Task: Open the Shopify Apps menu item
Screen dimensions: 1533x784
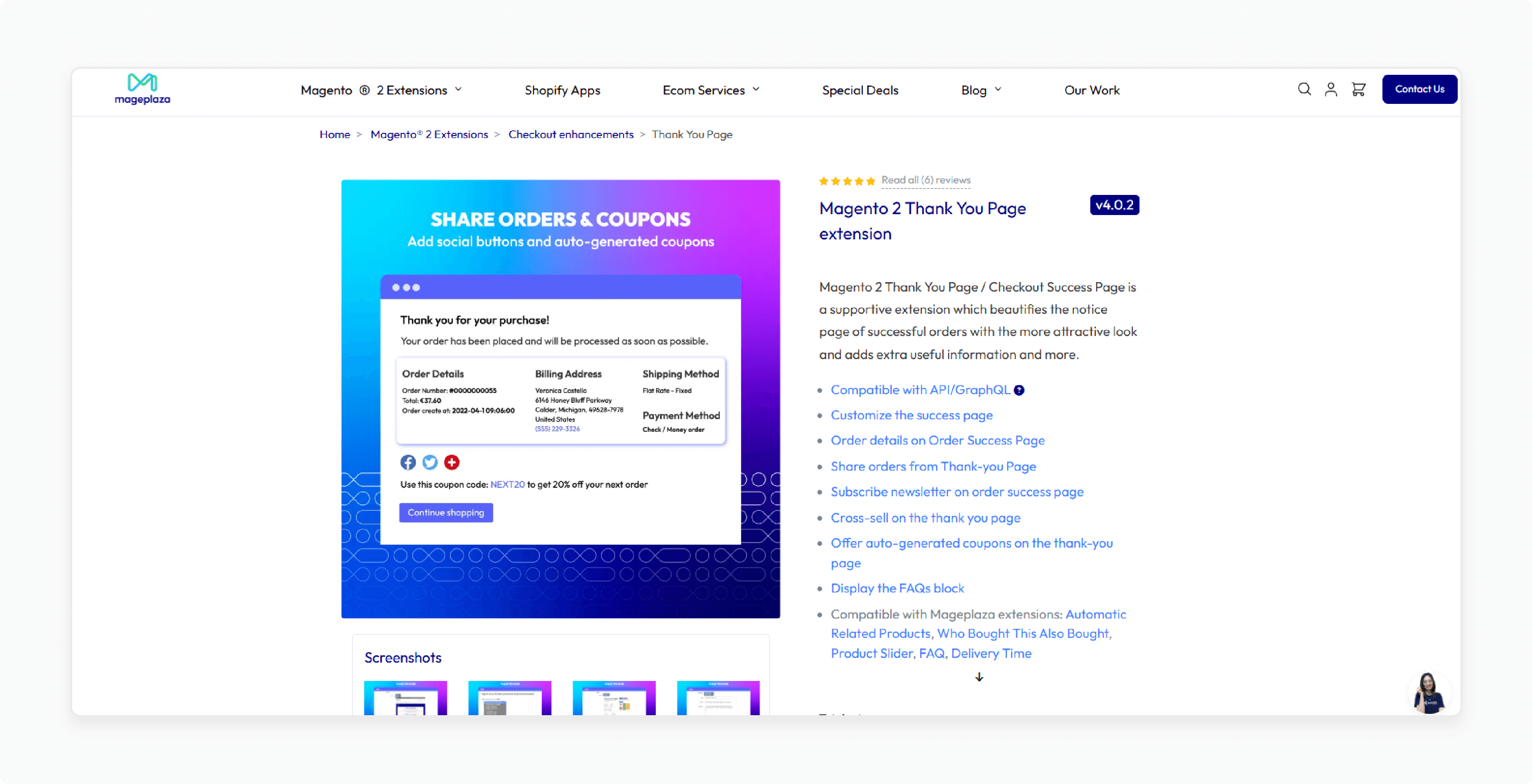Action: pyautogui.click(x=562, y=90)
